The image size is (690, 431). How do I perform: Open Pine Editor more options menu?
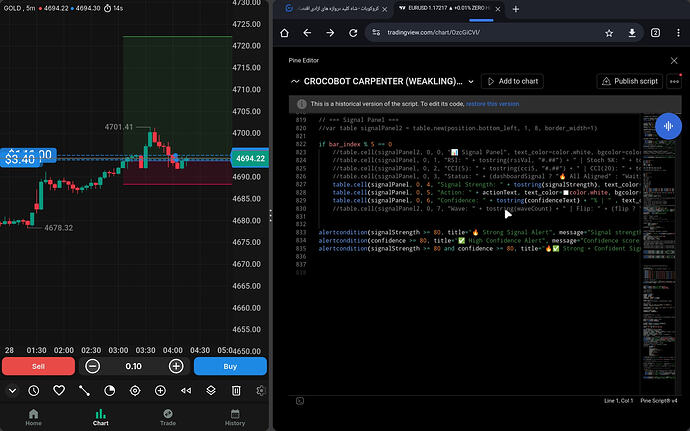point(674,81)
